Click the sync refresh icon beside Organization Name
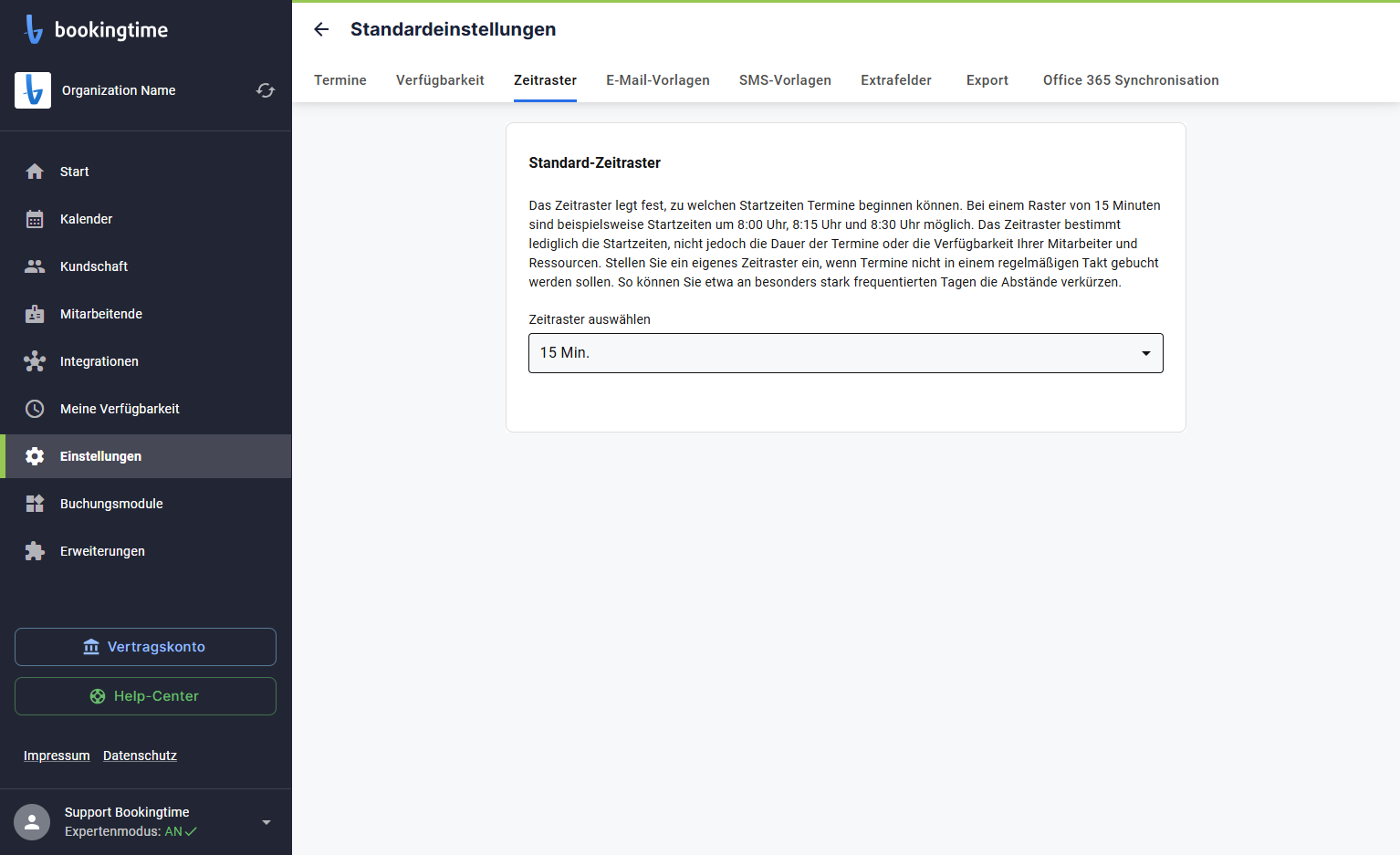 (x=266, y=90)
